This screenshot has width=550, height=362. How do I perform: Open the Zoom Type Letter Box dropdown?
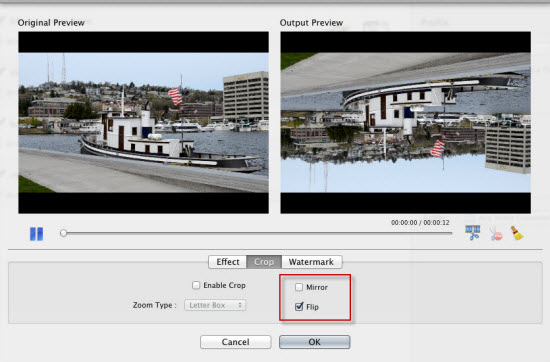tap(215, 305)
